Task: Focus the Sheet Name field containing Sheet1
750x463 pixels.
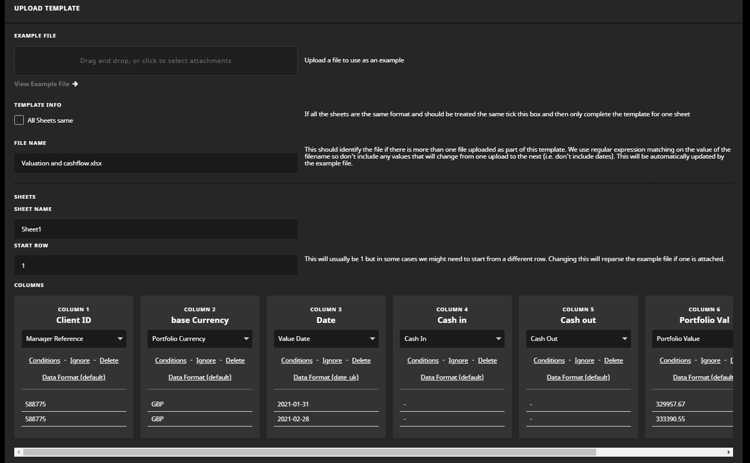Action: pyautogui.click(x=155, y=229)
